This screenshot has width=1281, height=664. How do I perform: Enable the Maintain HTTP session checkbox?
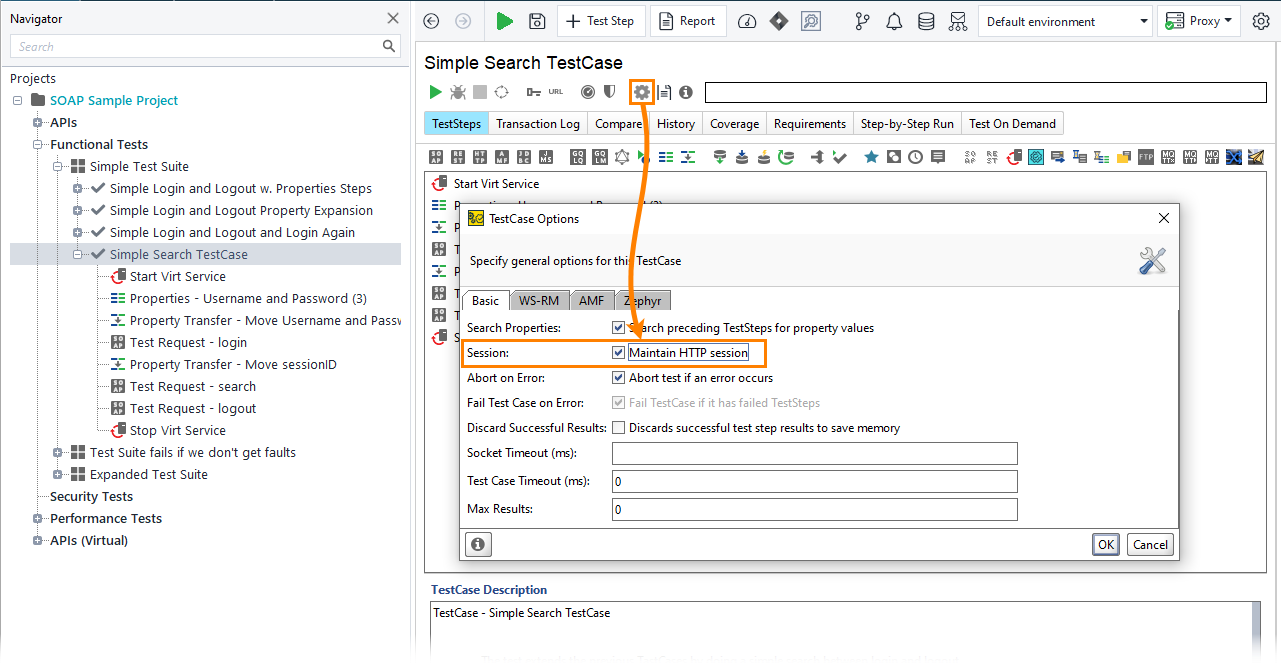point(619,352)
